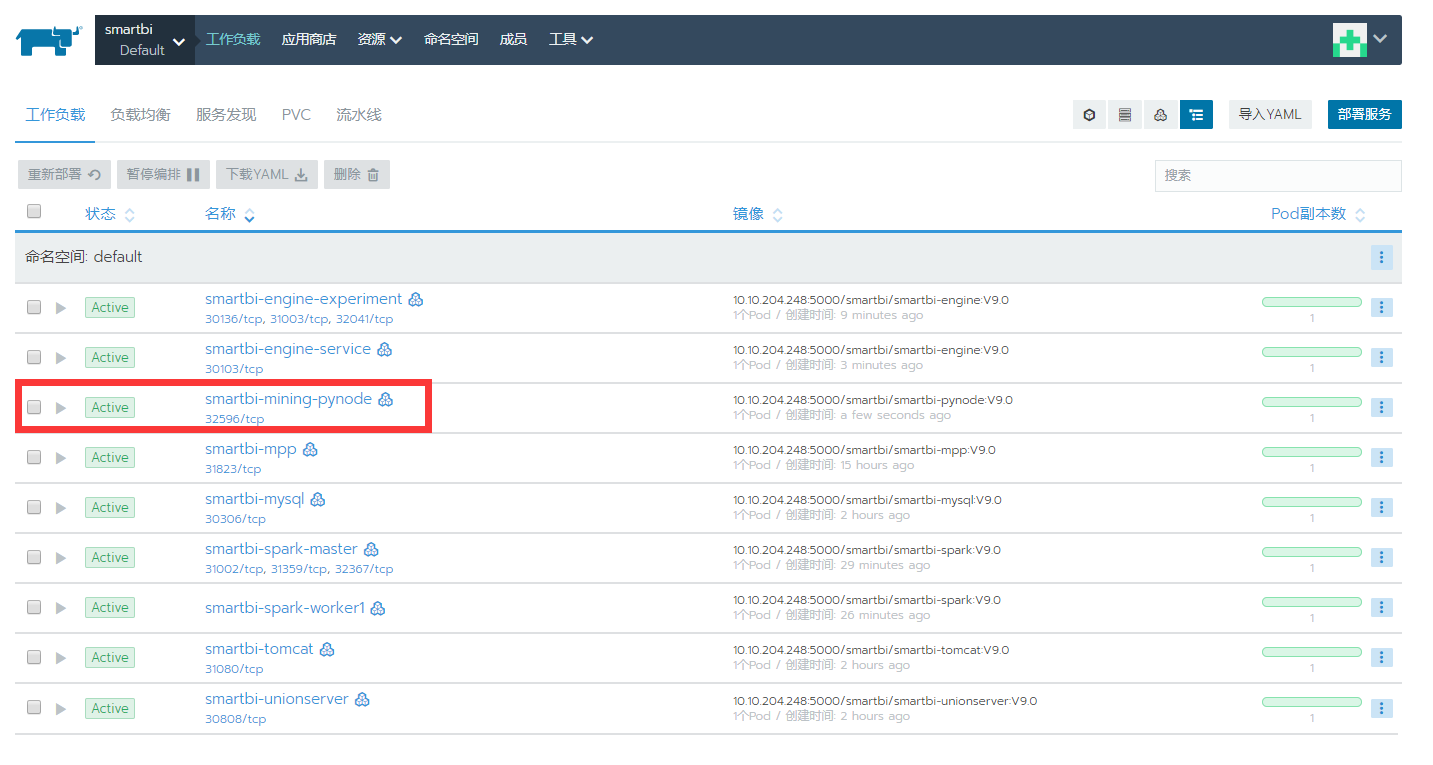Viewport: 1433px width, 765px height.
Task: Sort by the 状态 column
Action: click(110, 214)
